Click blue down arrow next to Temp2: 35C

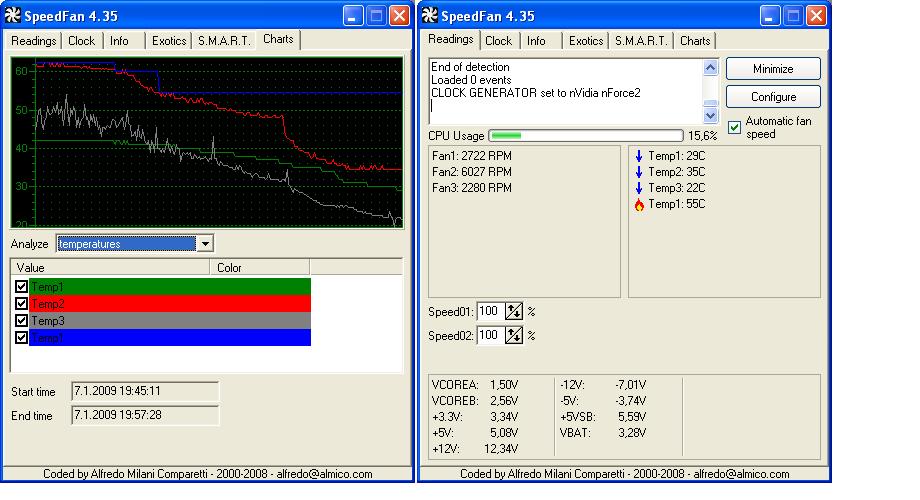639,172
